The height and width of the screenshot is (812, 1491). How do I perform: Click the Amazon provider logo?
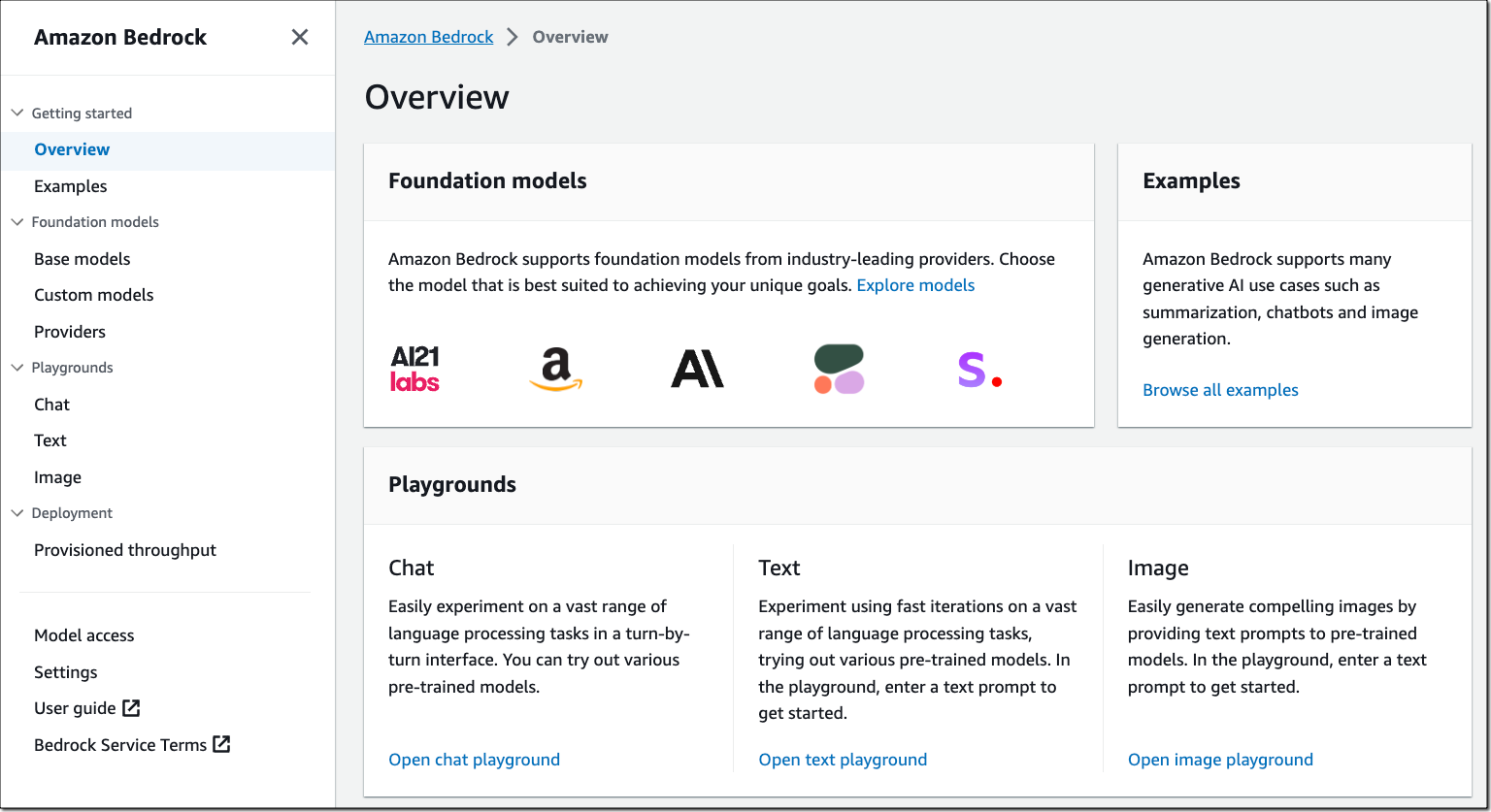(555, 370)
